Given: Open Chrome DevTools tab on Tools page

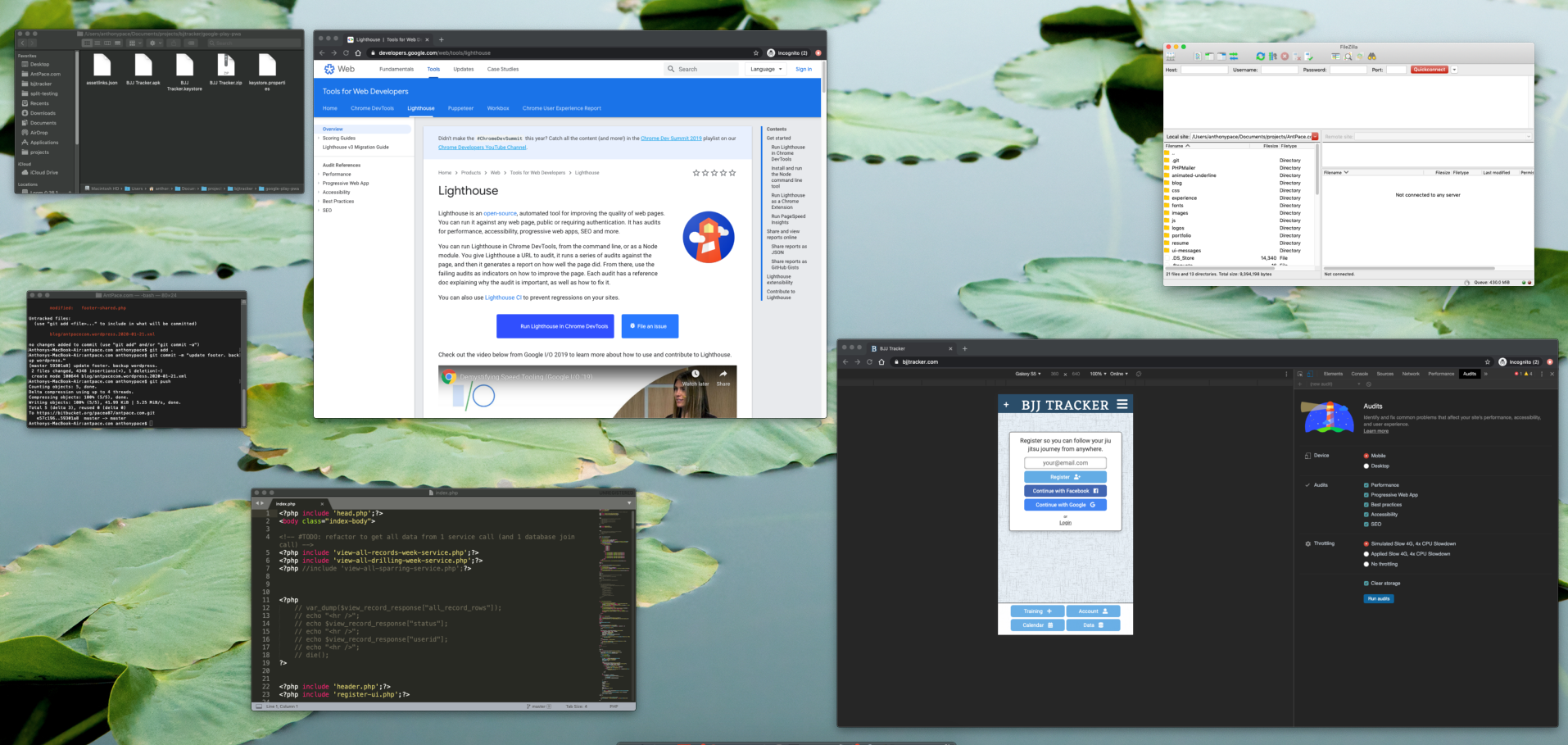Looking at the screenshot, I should tap(372, 108).
